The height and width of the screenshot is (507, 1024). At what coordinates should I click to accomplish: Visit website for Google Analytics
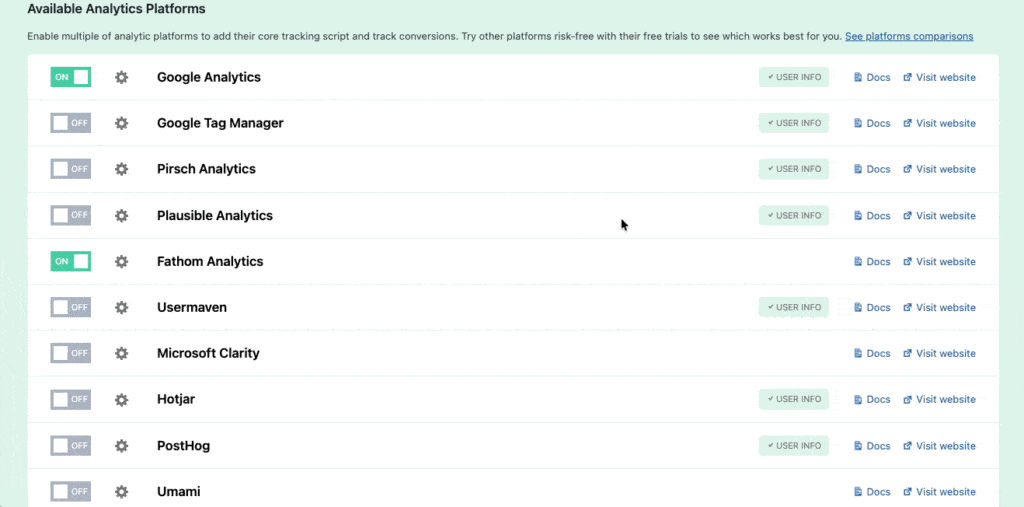click(939, 77)
